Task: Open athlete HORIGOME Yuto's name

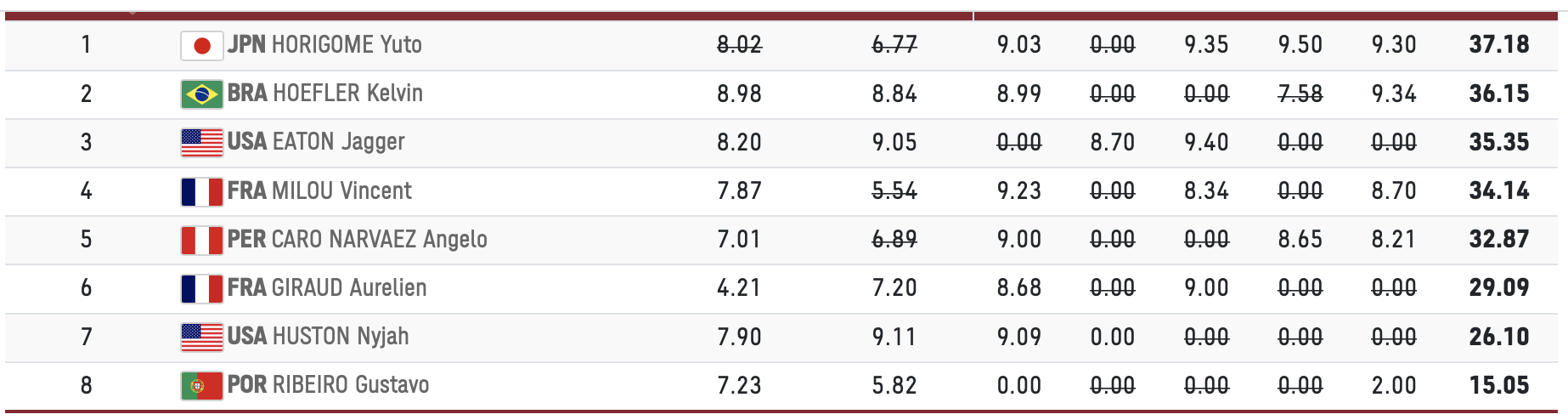Action: pos(347,44)
